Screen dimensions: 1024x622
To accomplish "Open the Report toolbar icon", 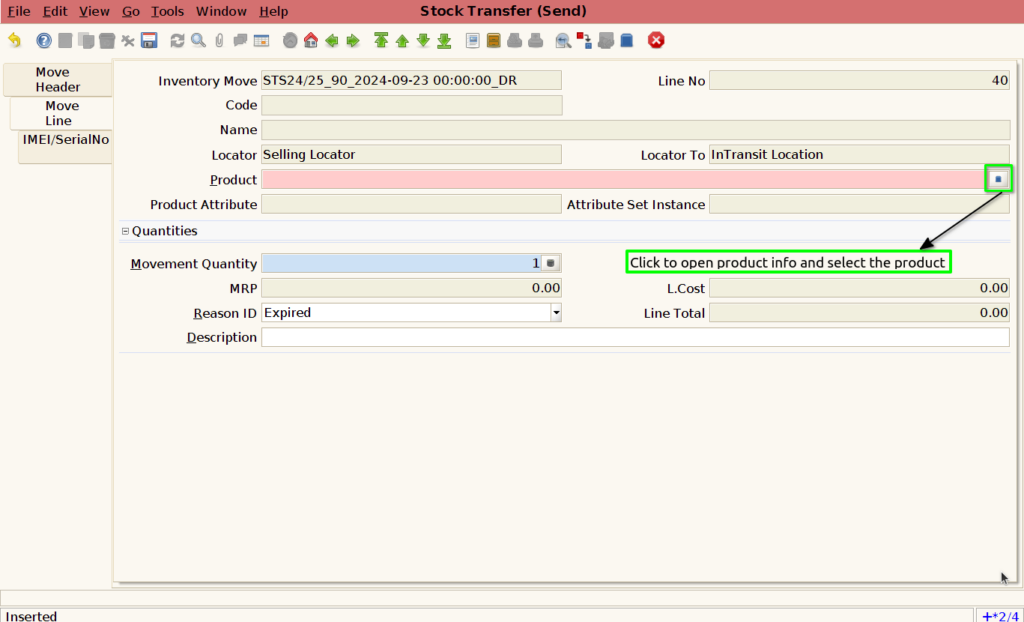I will click(x=473, y=41).
